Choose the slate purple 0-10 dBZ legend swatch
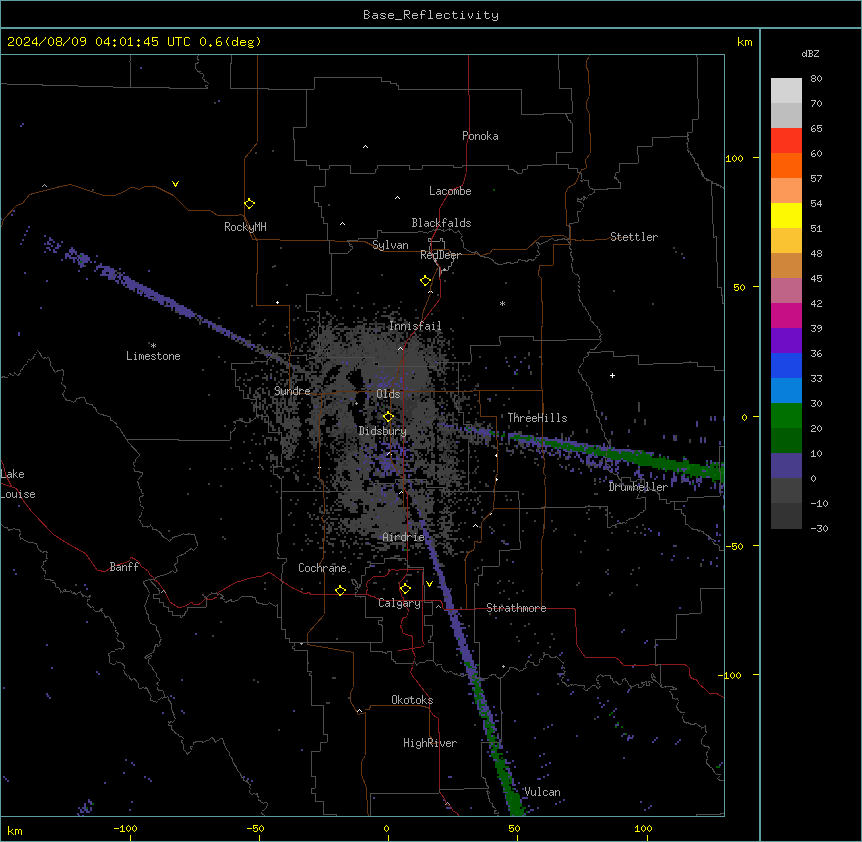The height and width of the screenshot is (842, 862). (786, 466)
